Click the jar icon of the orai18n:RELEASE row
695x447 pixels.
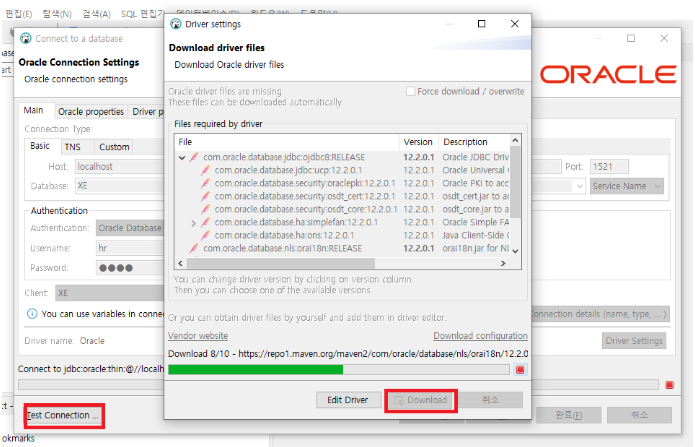tap(194, 248)
